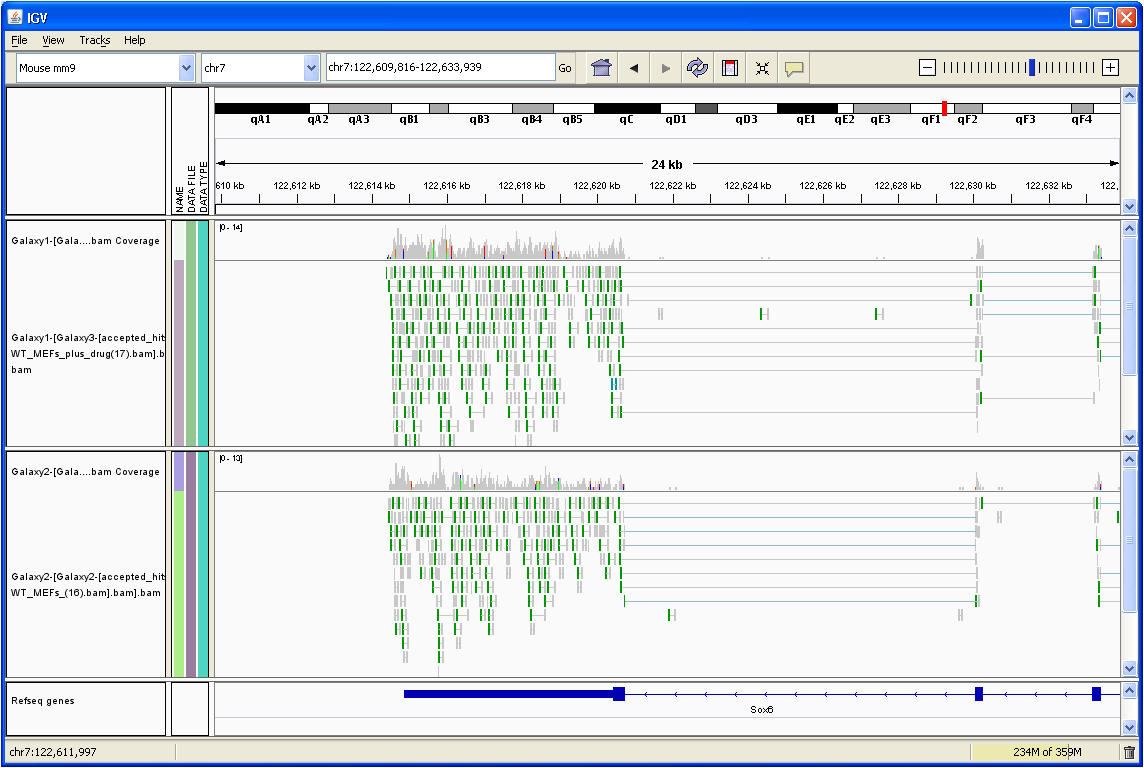Zoom out with the minus button

click(927, 67)
